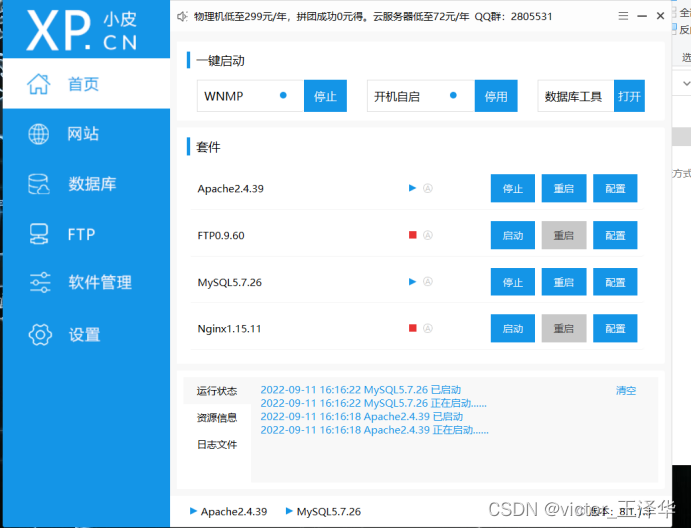The image size is (692, 528).
Task: Stop the WNMP one-click stack
Action: click(325, 96)
